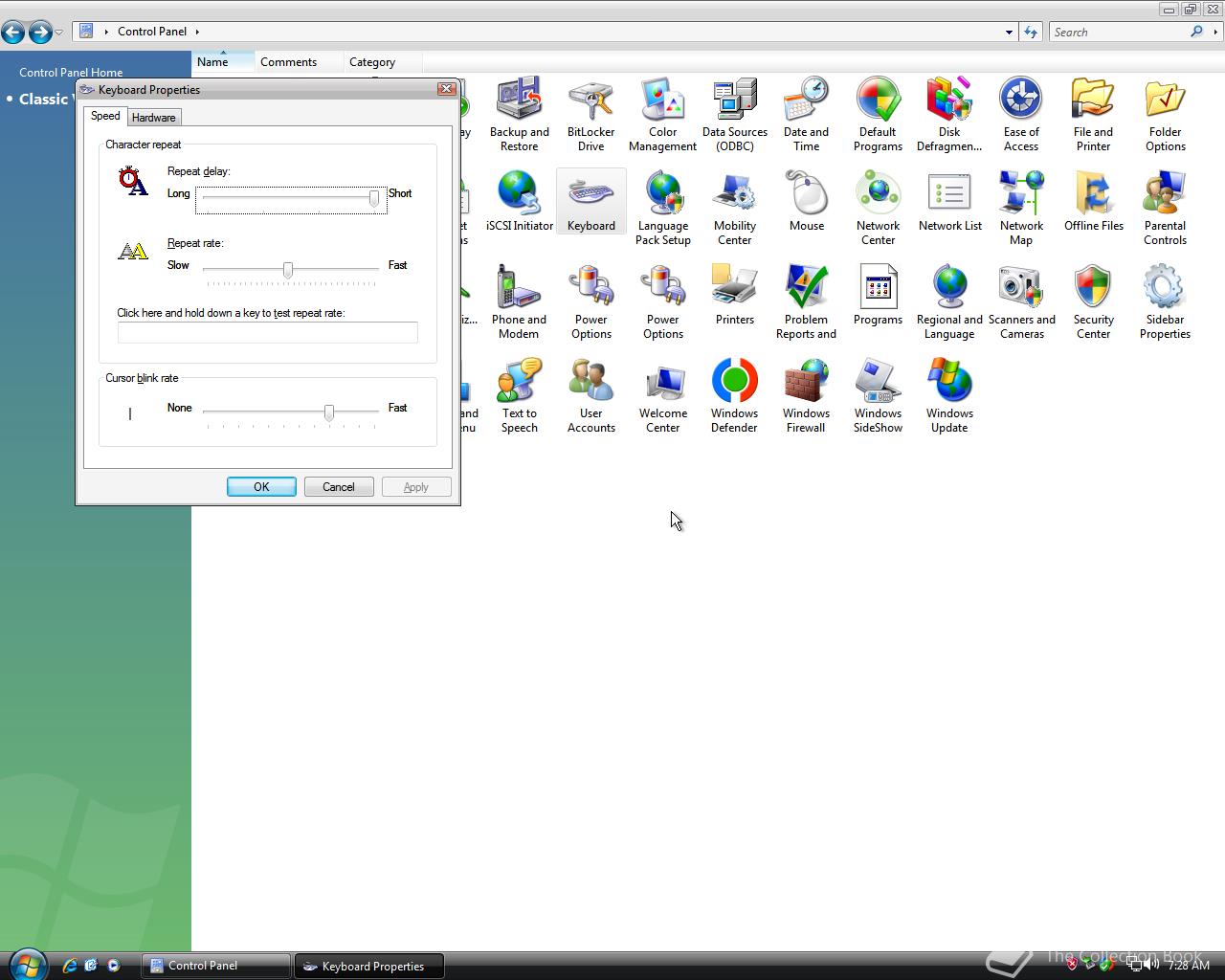Viewport: 1225px width, 980px height.
Task: Open iSCSI Initiator icon
Action: [519, 202]
